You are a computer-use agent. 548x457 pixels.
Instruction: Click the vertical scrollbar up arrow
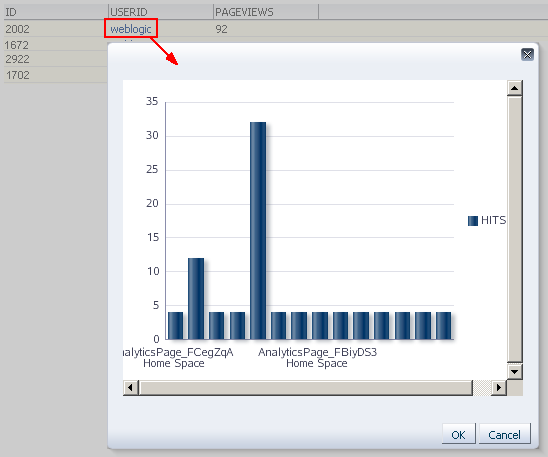coord(514,88)
